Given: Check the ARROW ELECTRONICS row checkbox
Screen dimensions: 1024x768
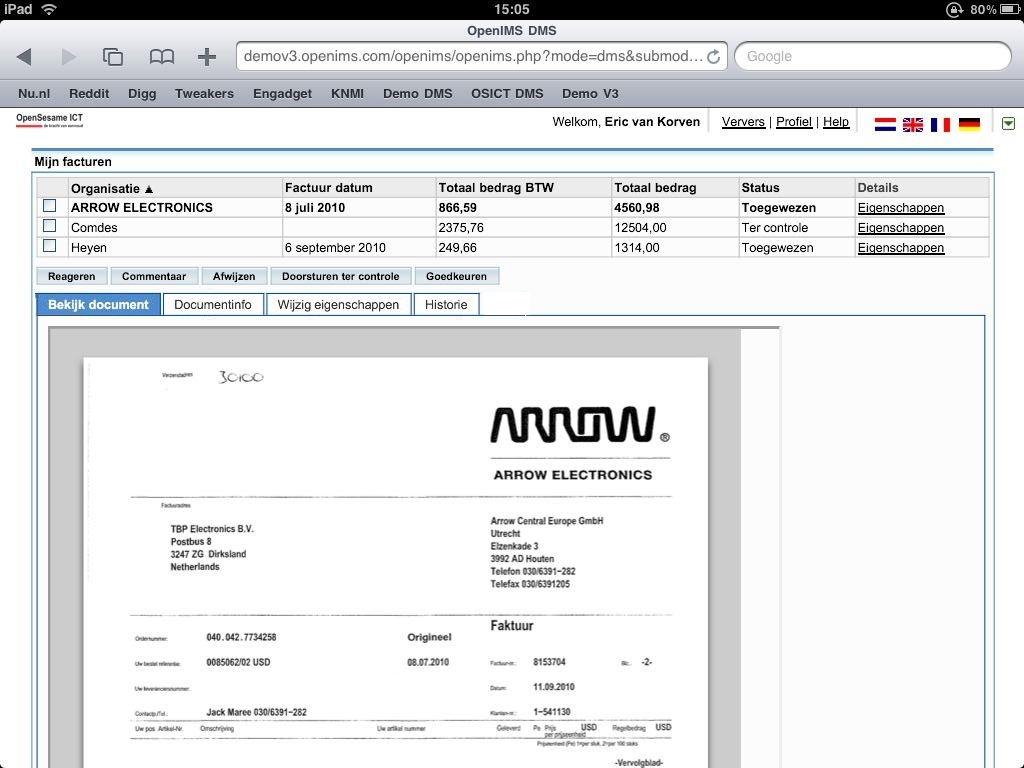Looking at the screenshot, I should point(50,207).
